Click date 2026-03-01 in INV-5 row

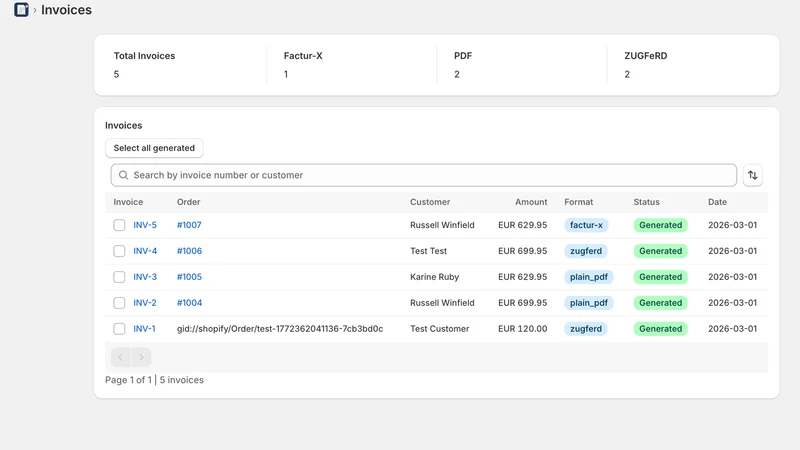coord(733,225)
